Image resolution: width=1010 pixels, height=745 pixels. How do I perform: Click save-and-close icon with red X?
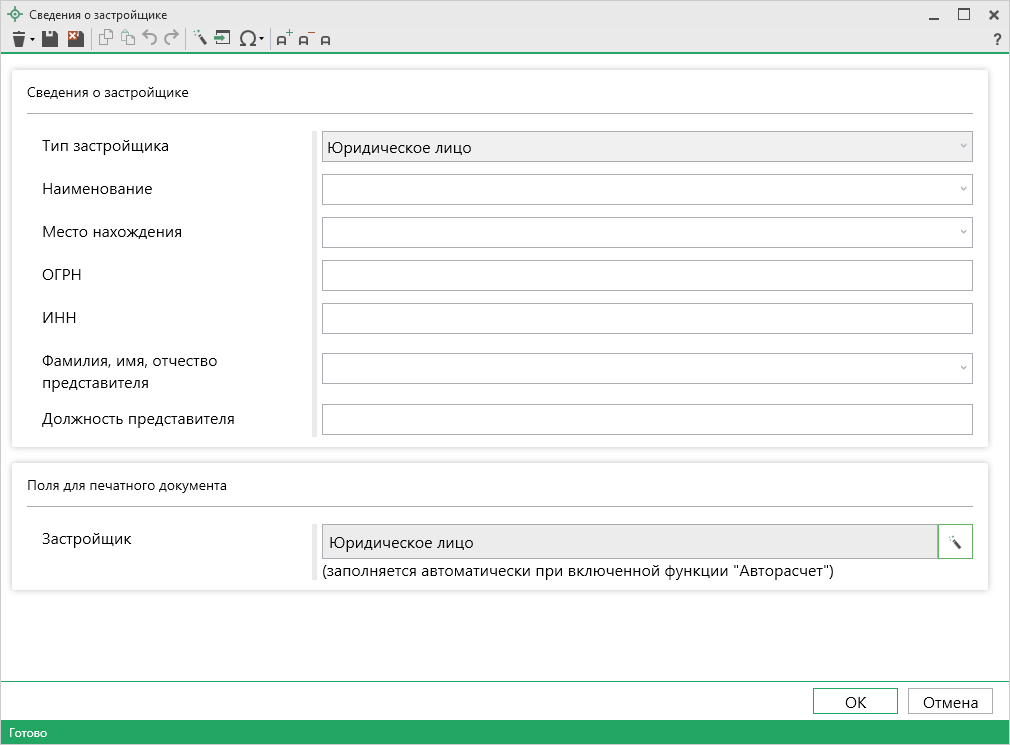click(75, 39)
